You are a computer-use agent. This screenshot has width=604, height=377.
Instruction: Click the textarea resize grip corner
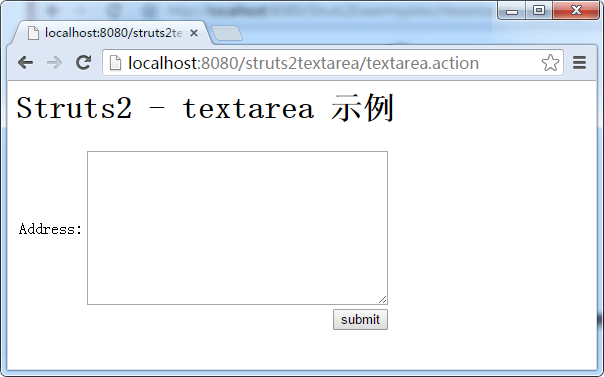tap(383, 300)
